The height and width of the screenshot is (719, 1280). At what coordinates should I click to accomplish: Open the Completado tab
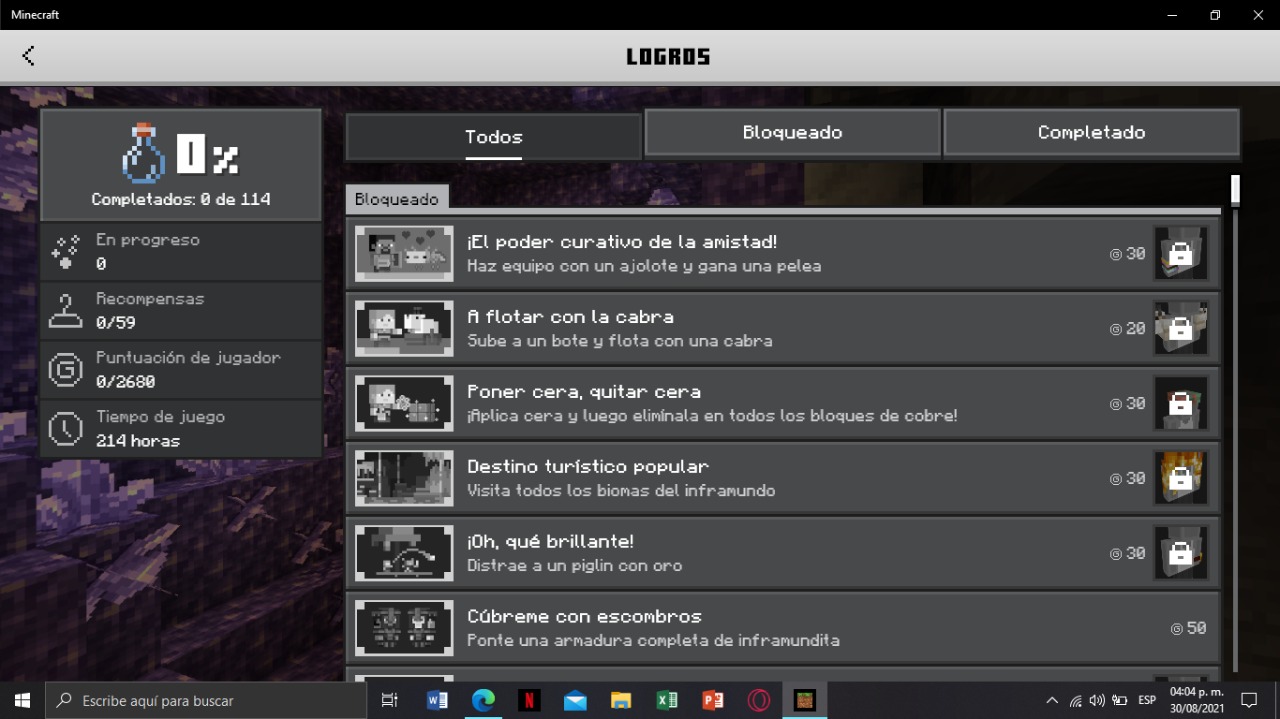(1091, 132)
